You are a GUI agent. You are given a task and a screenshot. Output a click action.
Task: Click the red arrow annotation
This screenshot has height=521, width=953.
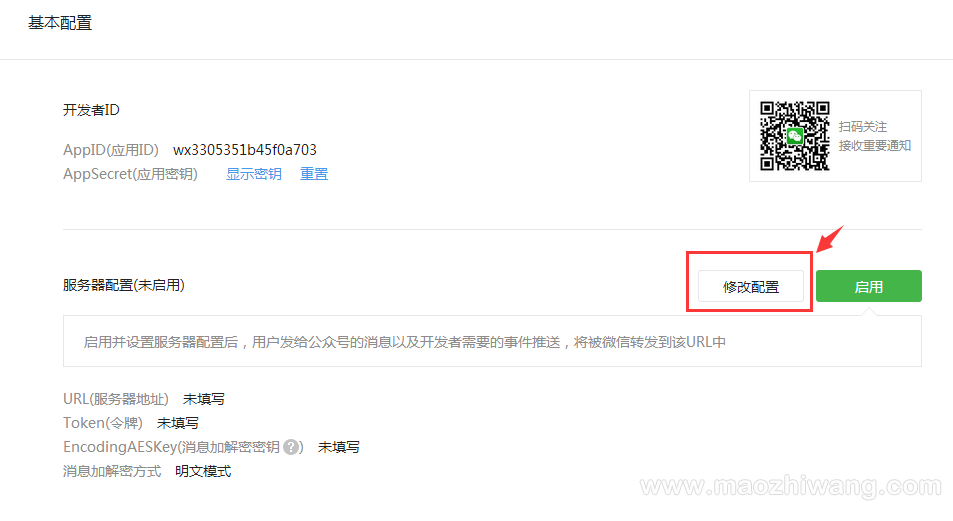[x=830, y=239]
